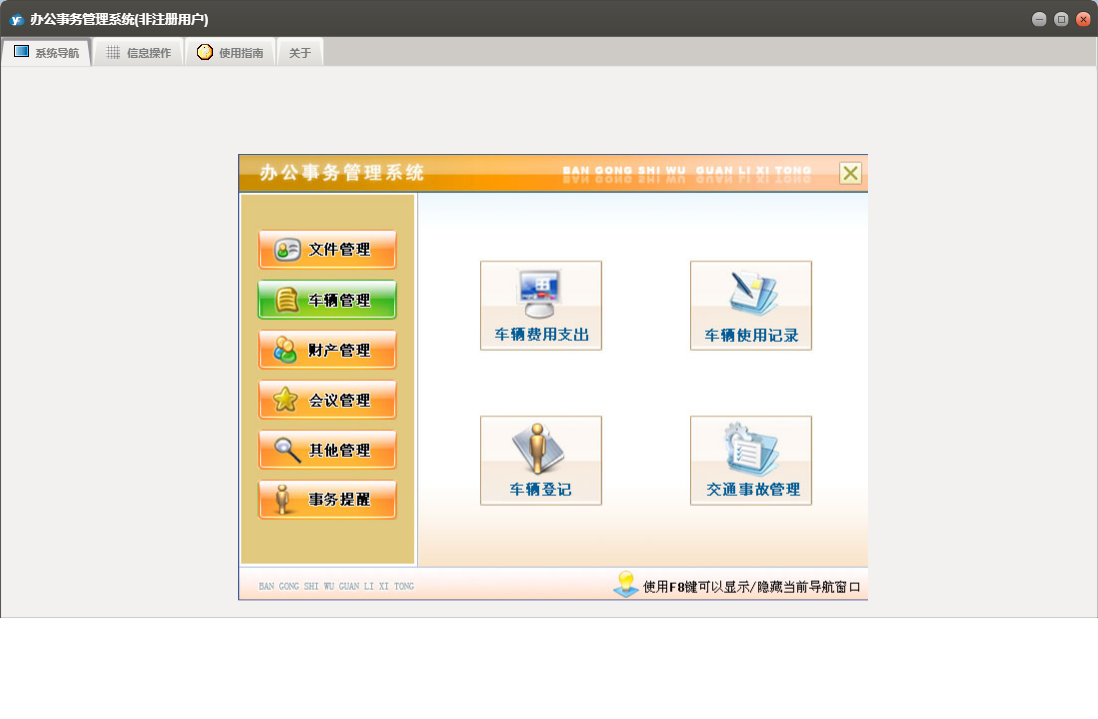
Task: Select the 车辆管理 sidebar button
Action: [327, 300]
